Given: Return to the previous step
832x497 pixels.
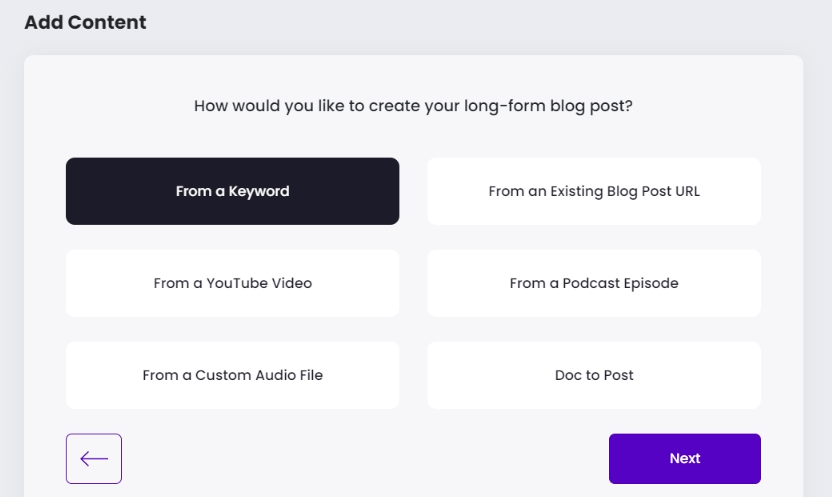Looking at the screenshot, I should coord(94,459).
